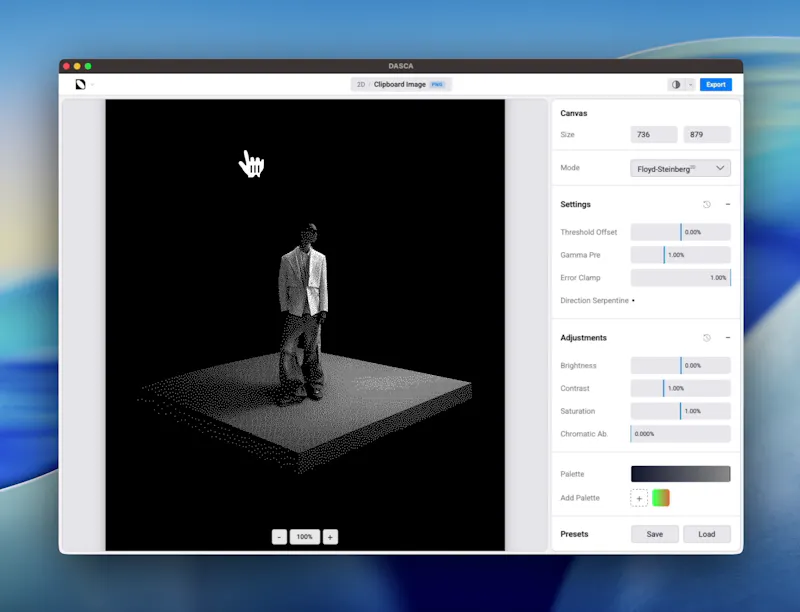
Task: Adjust the Saturation slider
Action: click(680, 411)
